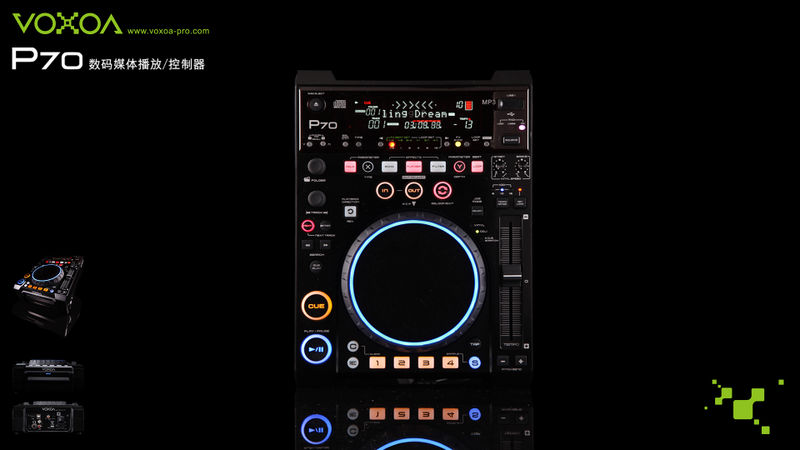
Task: Click the USB port slot
Action: tap(511, 105)
